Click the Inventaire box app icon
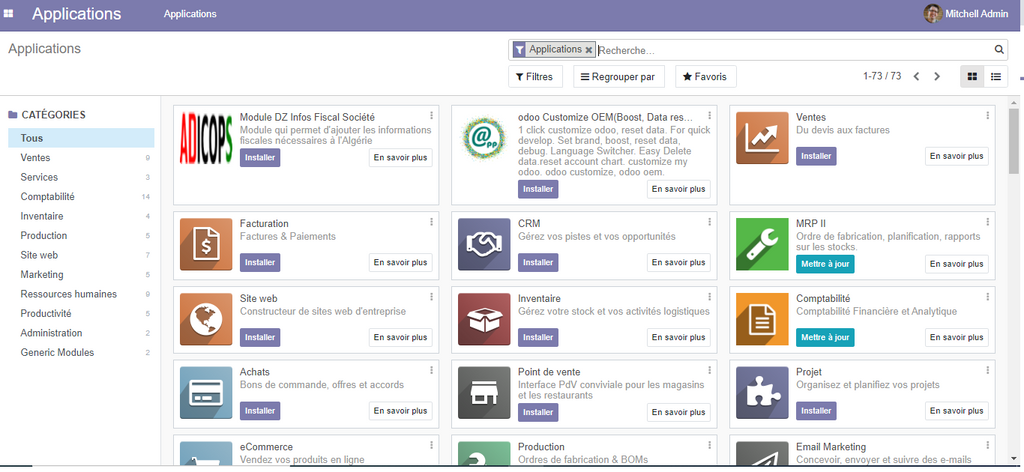 click(x=484, y=320)
